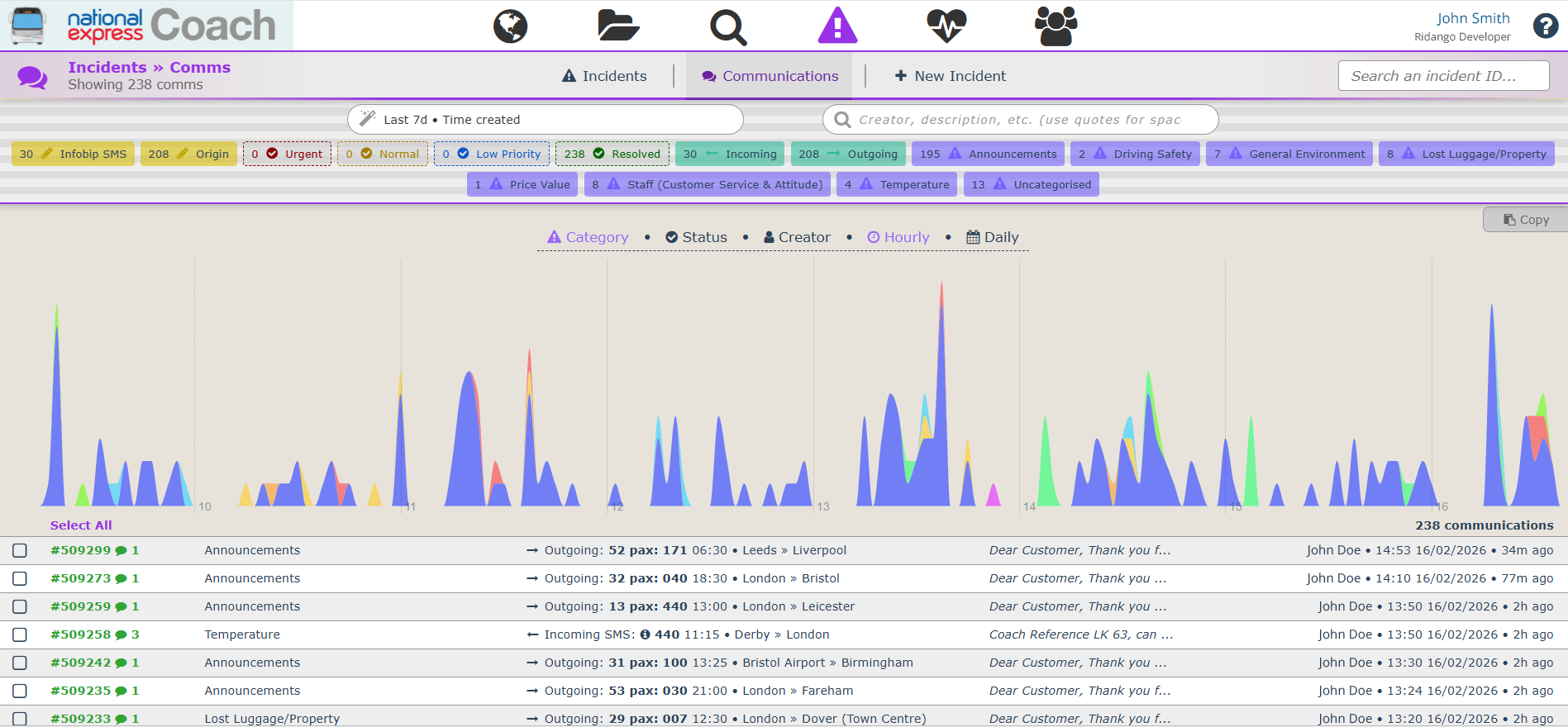The width and height of the screenshot is (1568, 727).
Task: Click the help question mark icon
Action: coord(1545,26)
